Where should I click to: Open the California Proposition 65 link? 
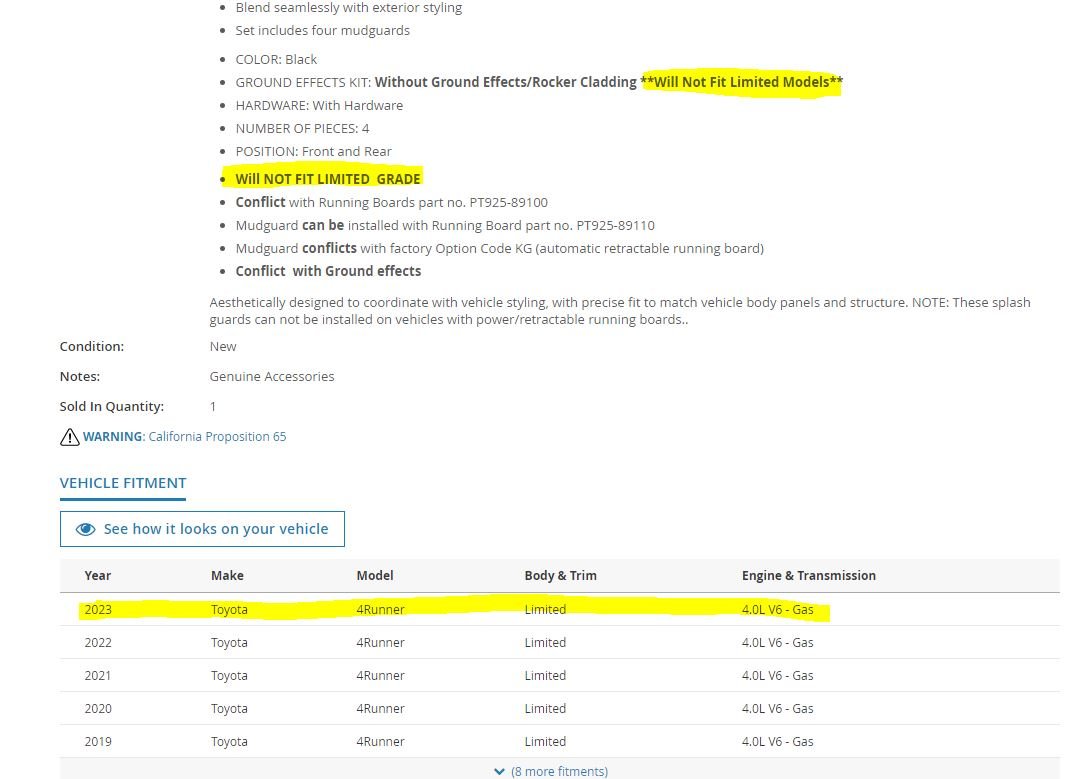(217, 437)
